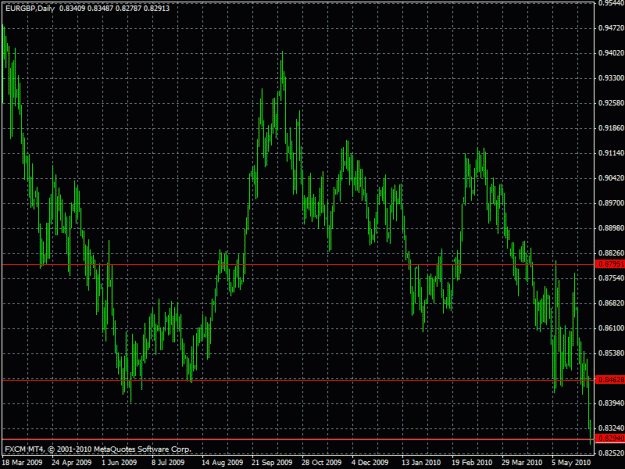This screenshot has width=625, height=469.
Task: Click the 0.88260 price axis label
Action: coord(611,253)
